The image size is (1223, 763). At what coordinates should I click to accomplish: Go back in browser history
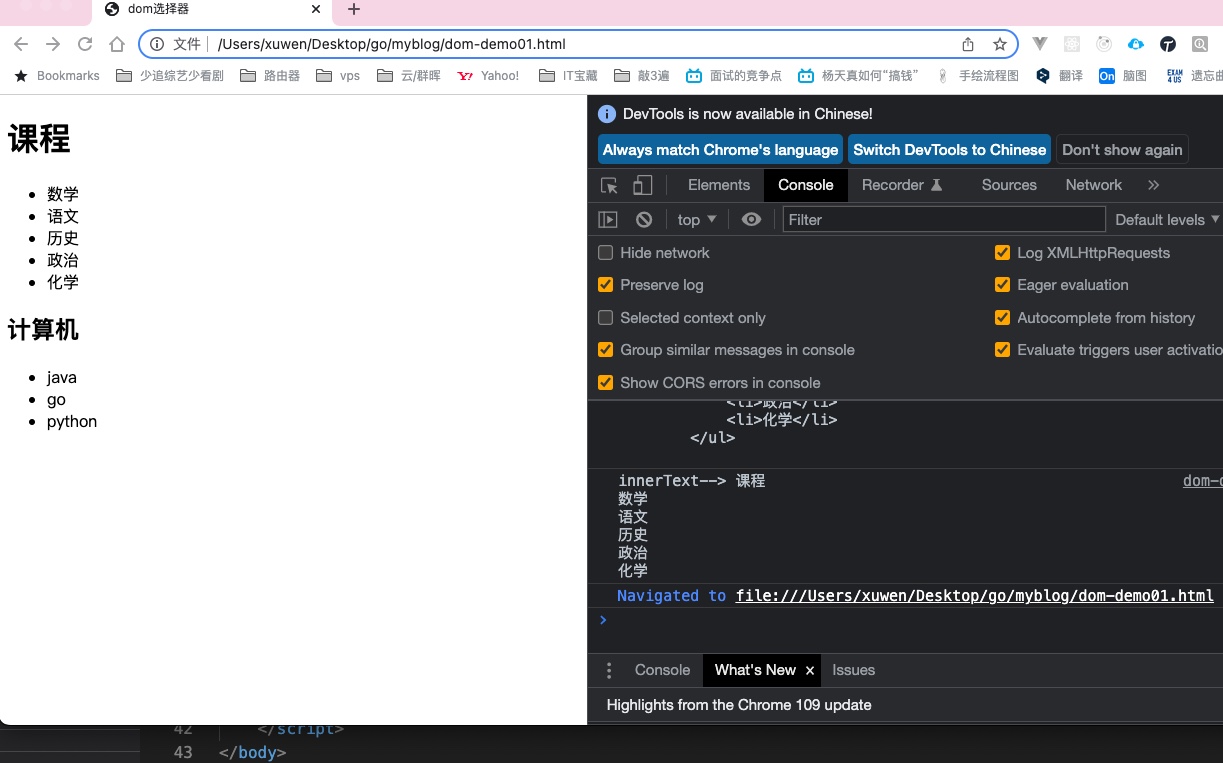(21, 44)
